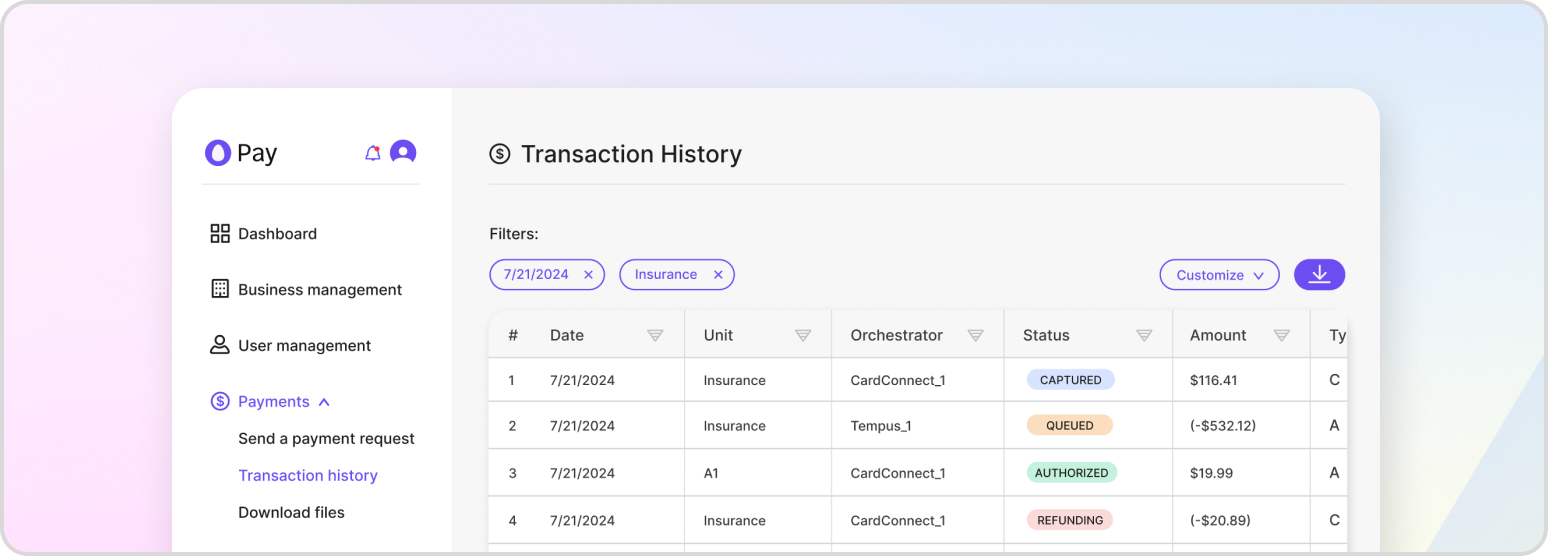
Task: Open the Customize dropdown
Action: [1219, 275]
